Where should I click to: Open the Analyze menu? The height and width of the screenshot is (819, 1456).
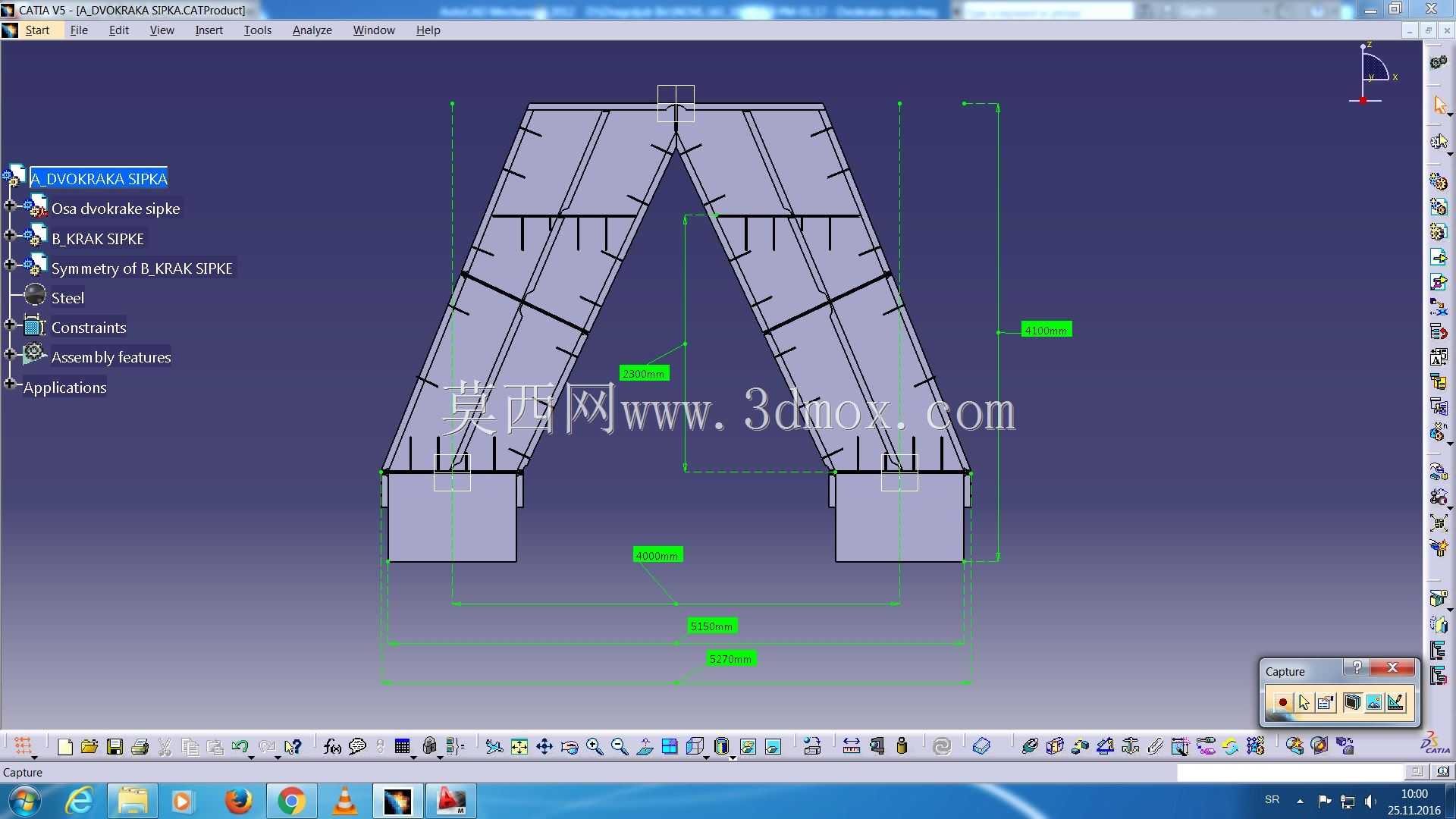click(x=312, y=30)
